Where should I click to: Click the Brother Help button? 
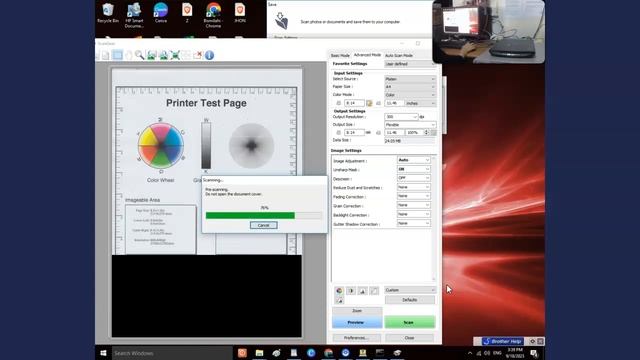(502, 341)
